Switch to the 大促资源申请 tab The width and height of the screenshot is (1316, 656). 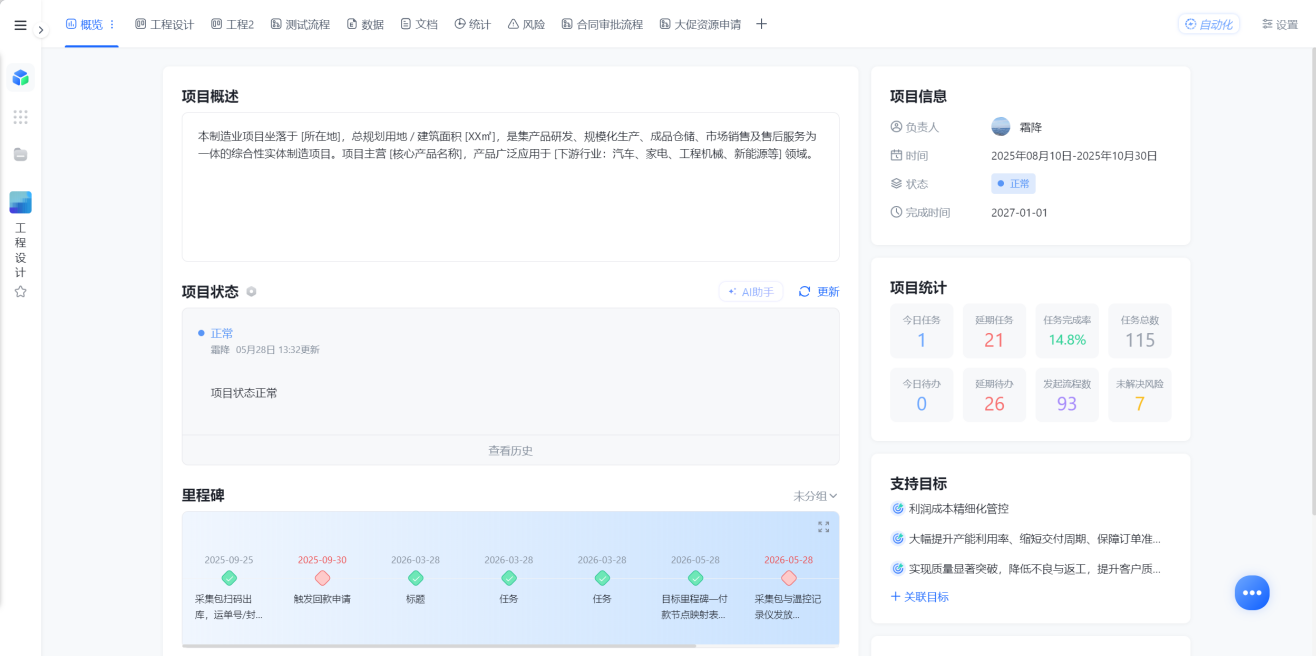pos(700,24)
